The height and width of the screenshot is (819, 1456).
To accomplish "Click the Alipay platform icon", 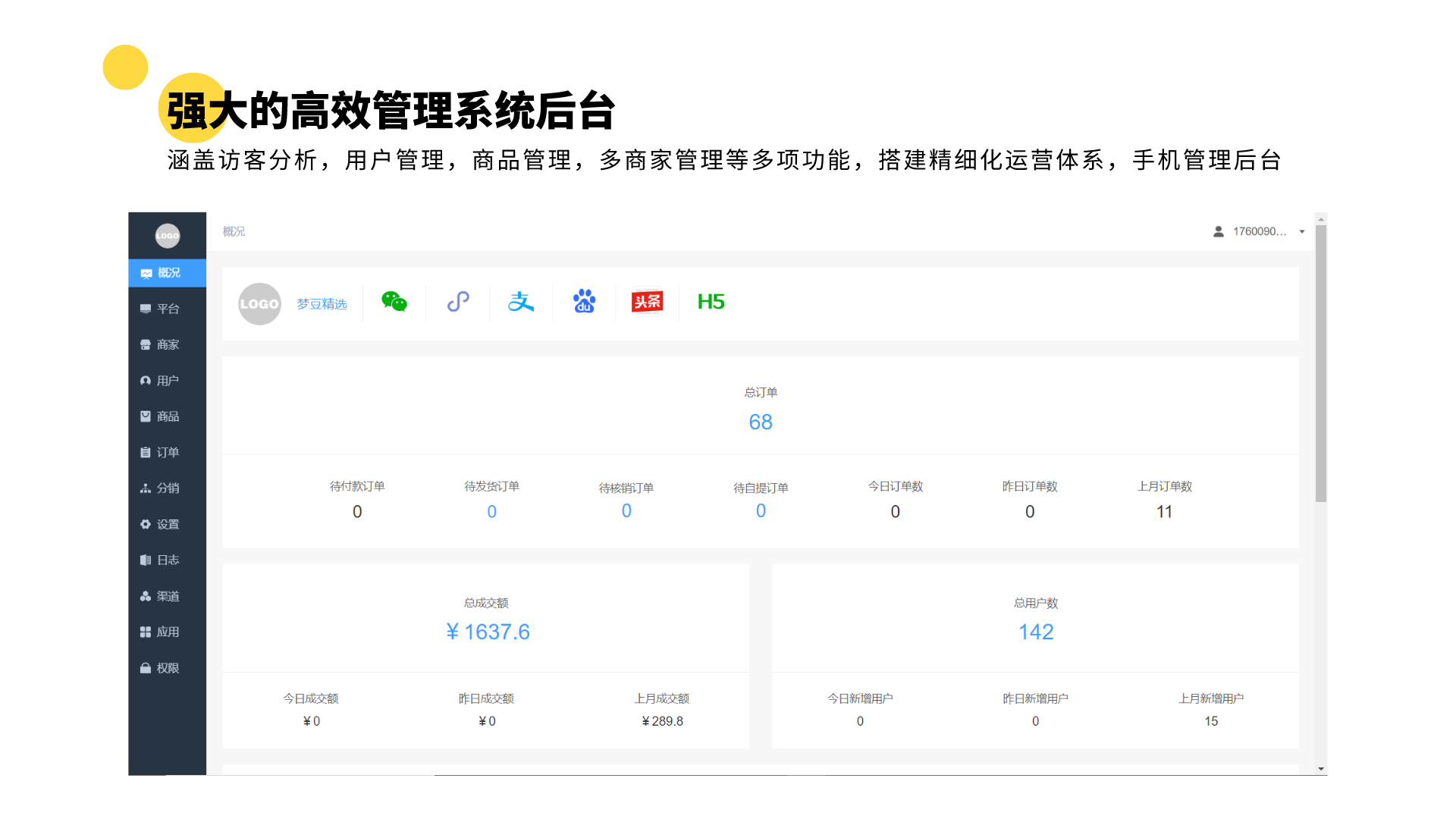I will pos(521,302).
